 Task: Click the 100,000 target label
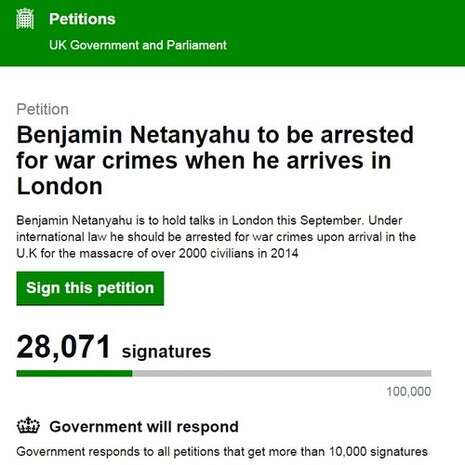[409, 391]
